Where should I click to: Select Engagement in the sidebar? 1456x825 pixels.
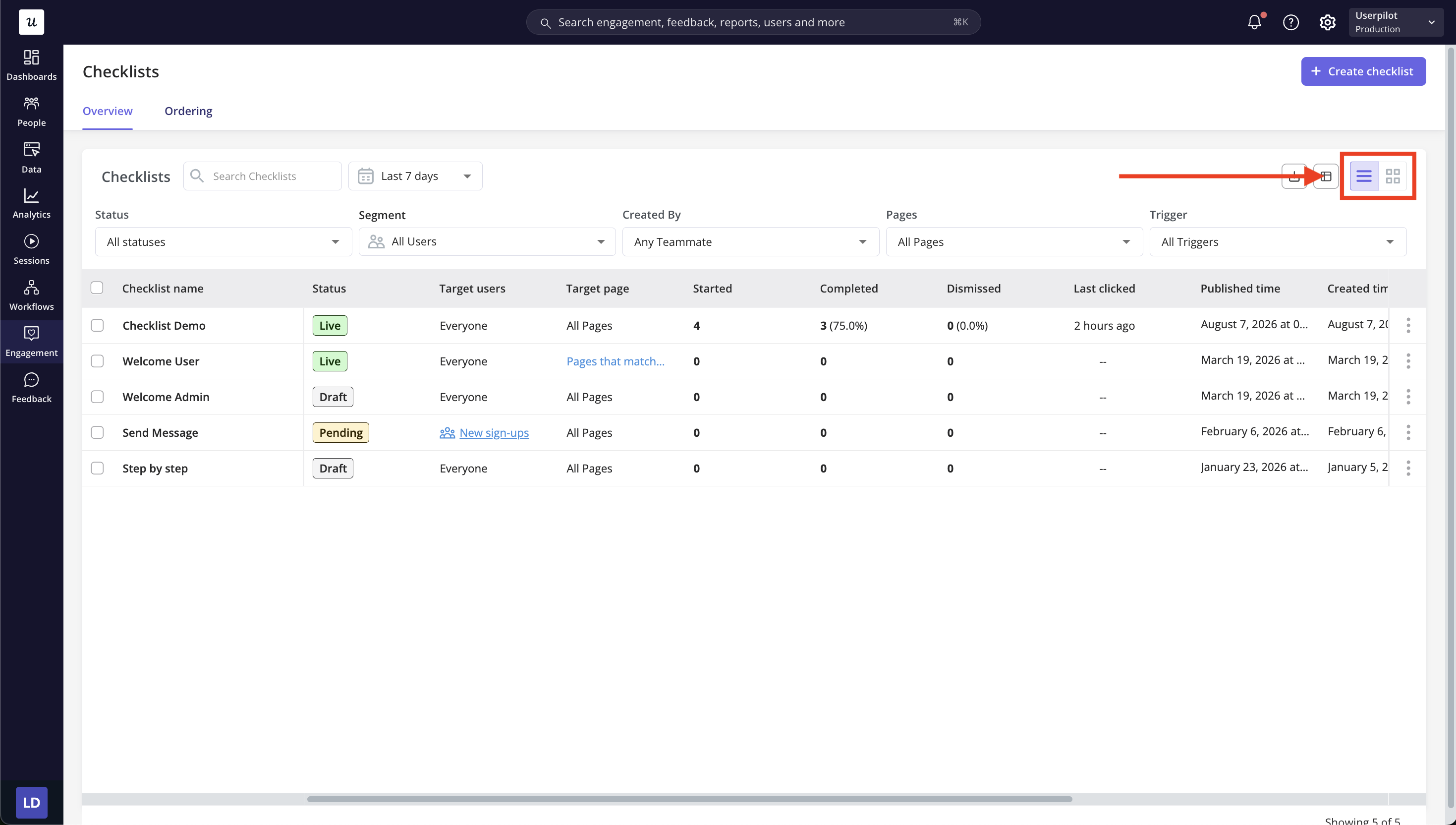[31, 342]
